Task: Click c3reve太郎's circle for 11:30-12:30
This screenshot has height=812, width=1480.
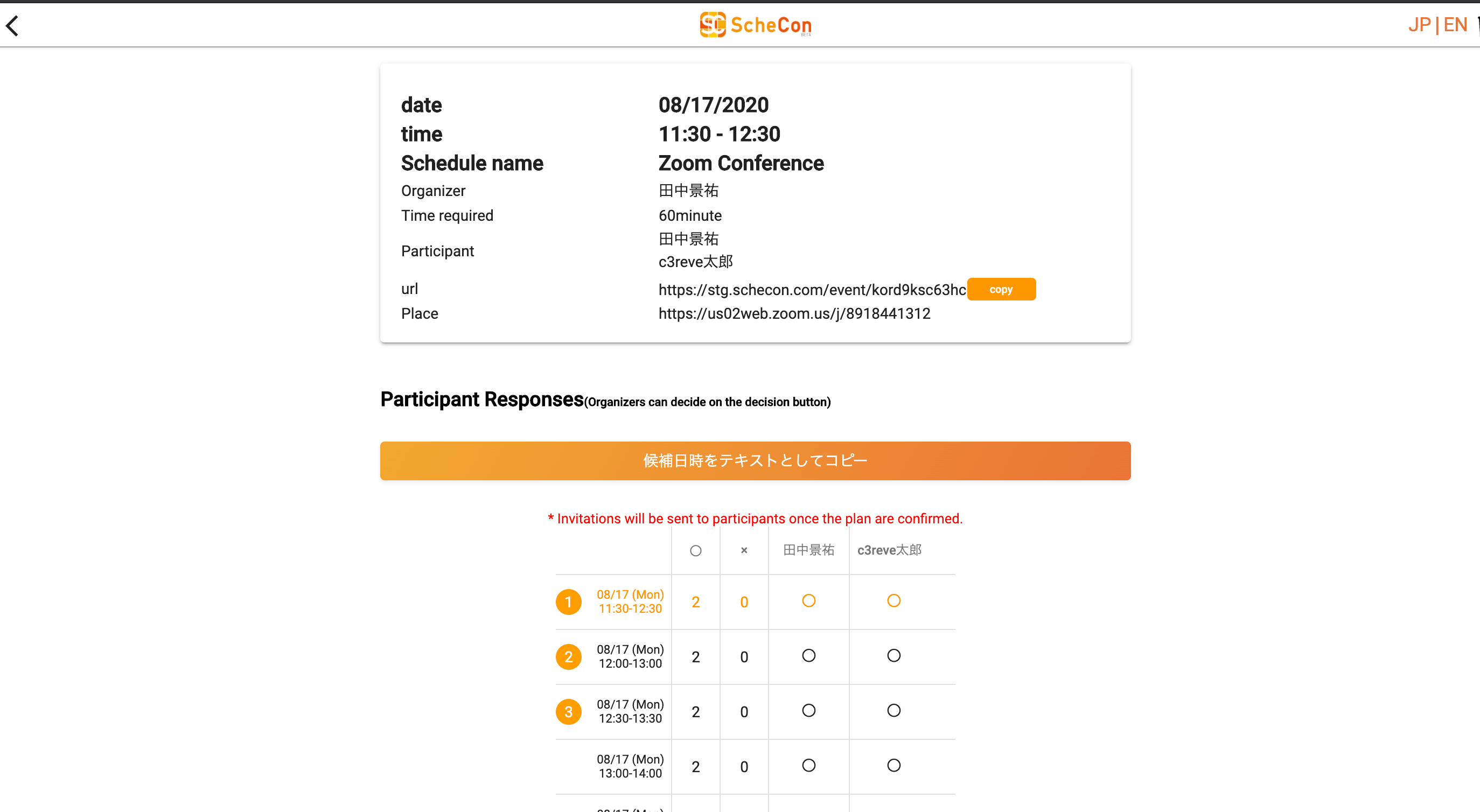Action: coord(893,601)
